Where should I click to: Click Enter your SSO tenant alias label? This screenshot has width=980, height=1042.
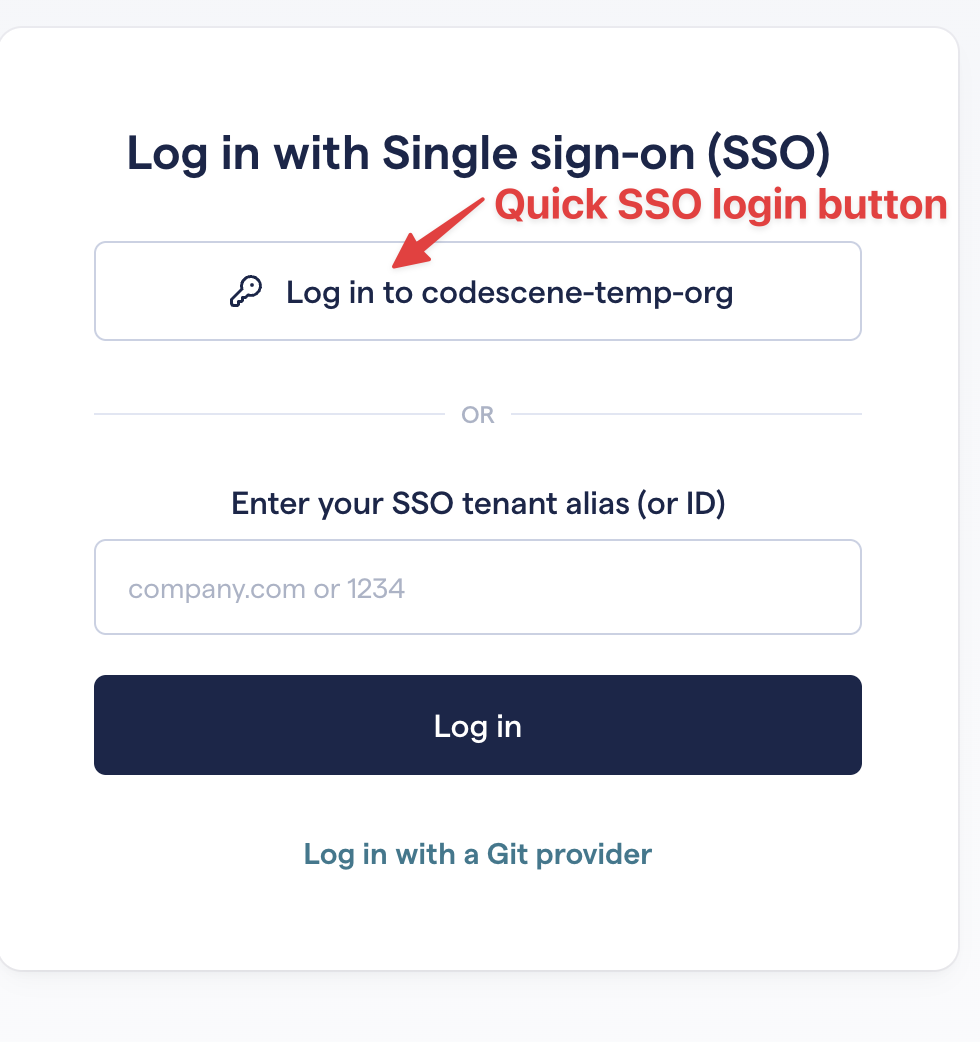click(x=478, y=503)
